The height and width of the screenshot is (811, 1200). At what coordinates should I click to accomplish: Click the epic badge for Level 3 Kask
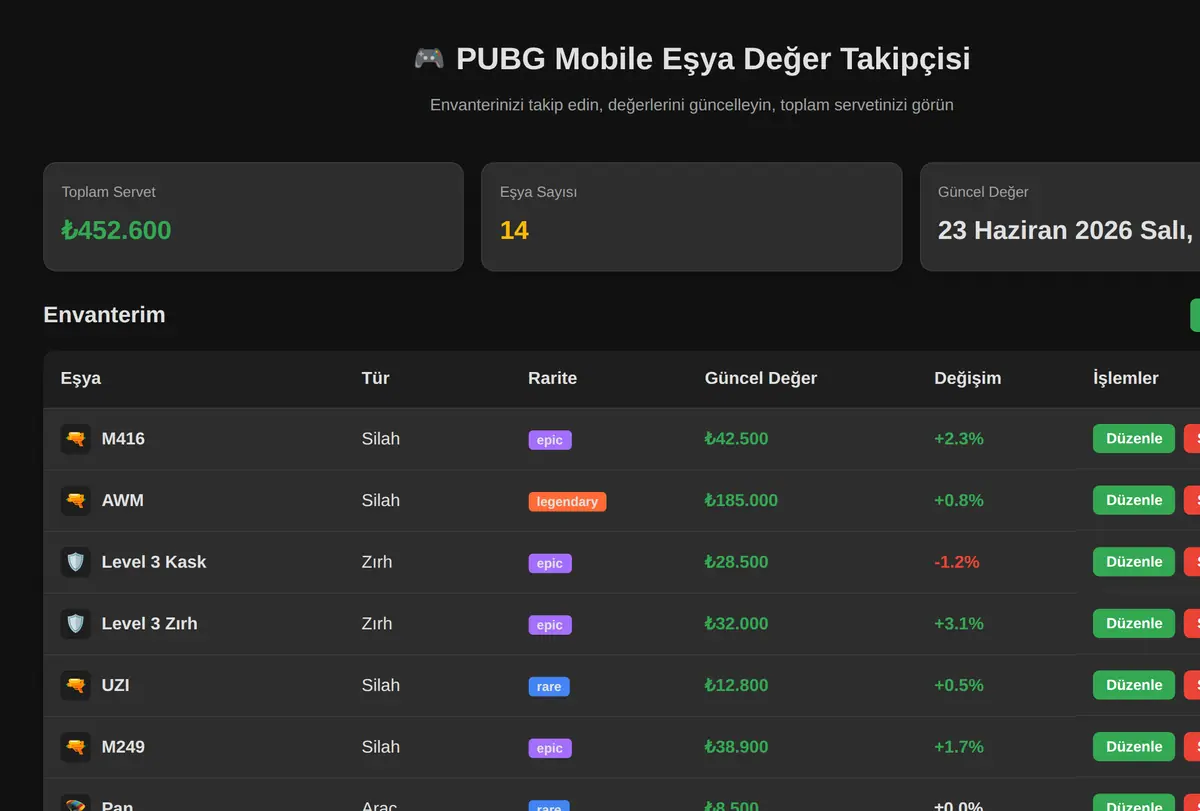[x=550, y=563]
